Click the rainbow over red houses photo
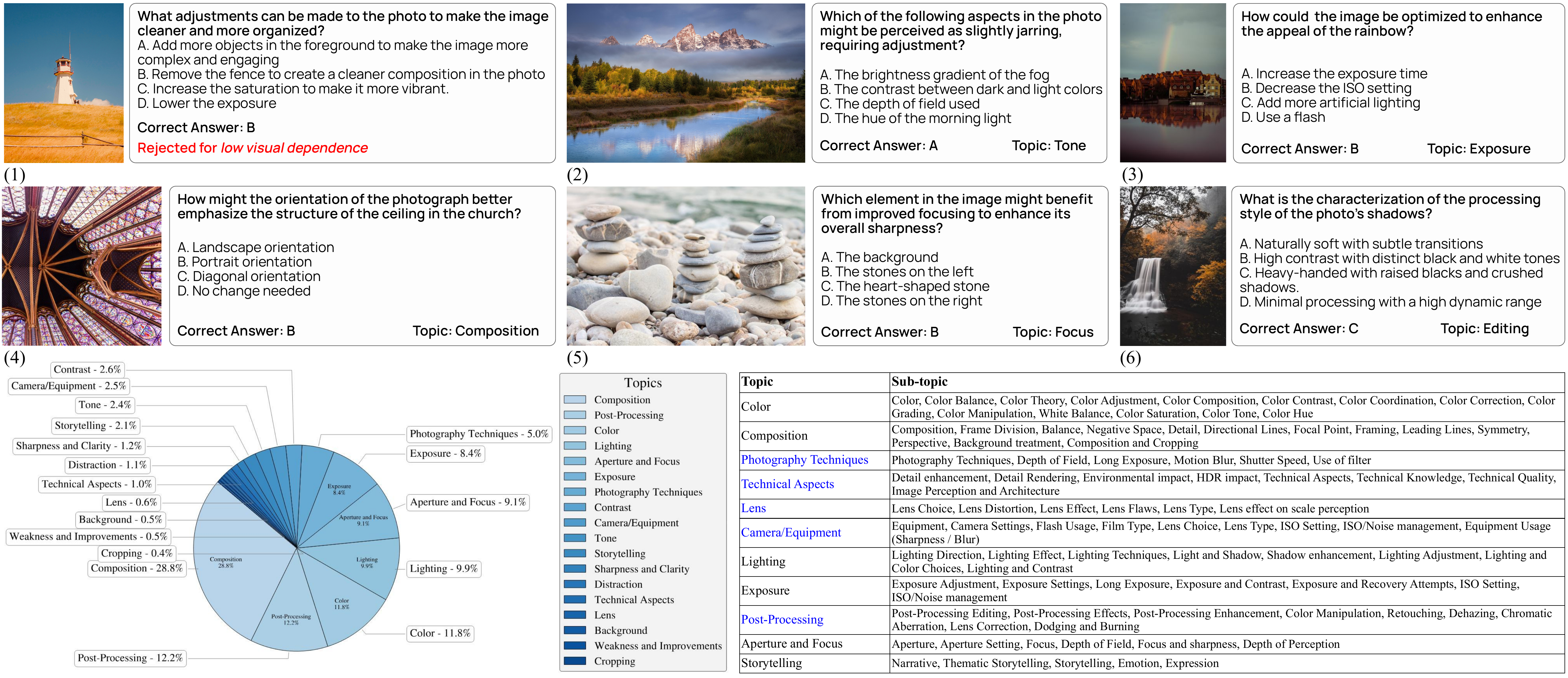Screen dimensions: 1568x678 point(1172,83)
